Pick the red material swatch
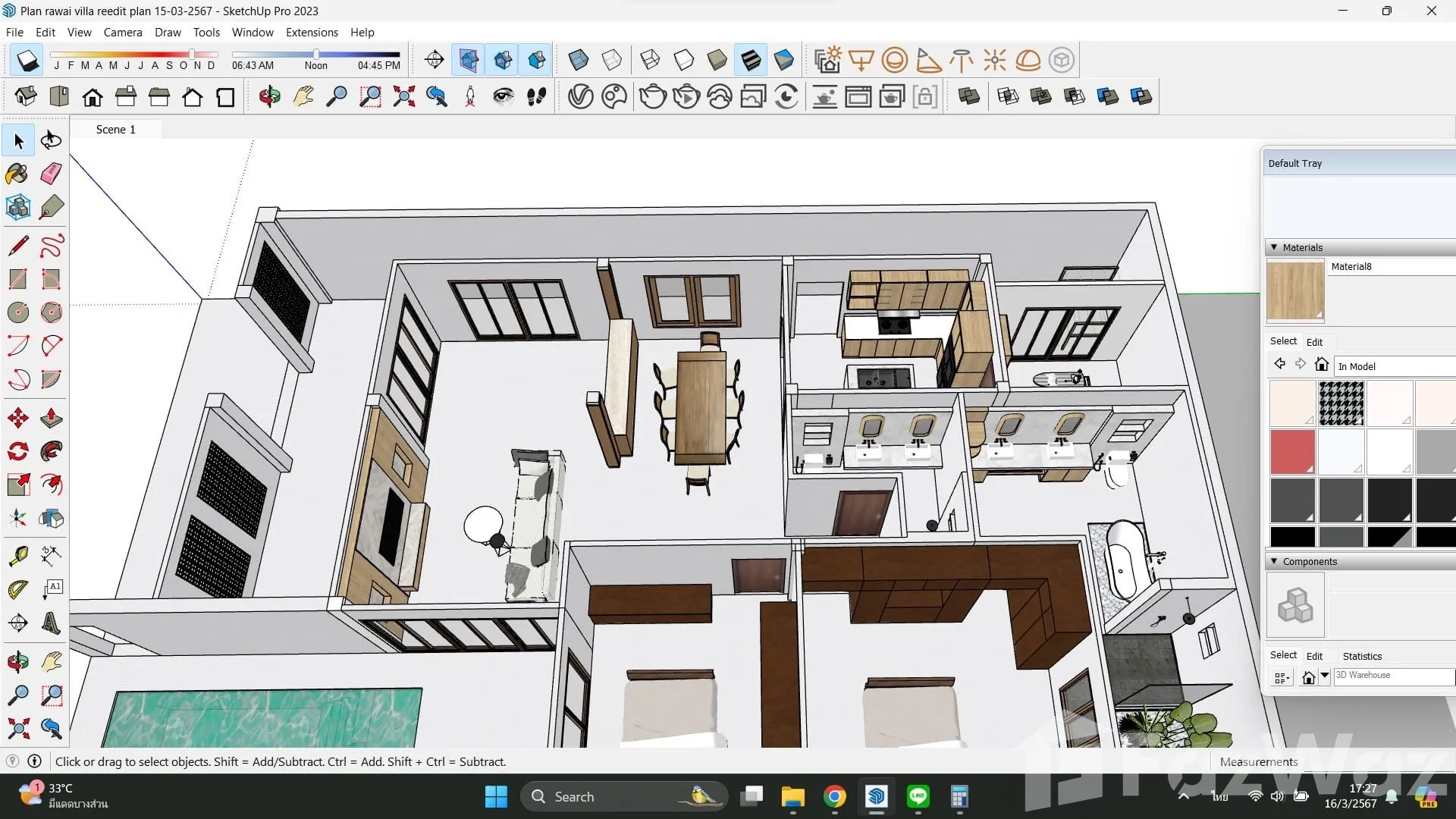The width and height of the screenshot is (1456, 819). [1292, 451]
